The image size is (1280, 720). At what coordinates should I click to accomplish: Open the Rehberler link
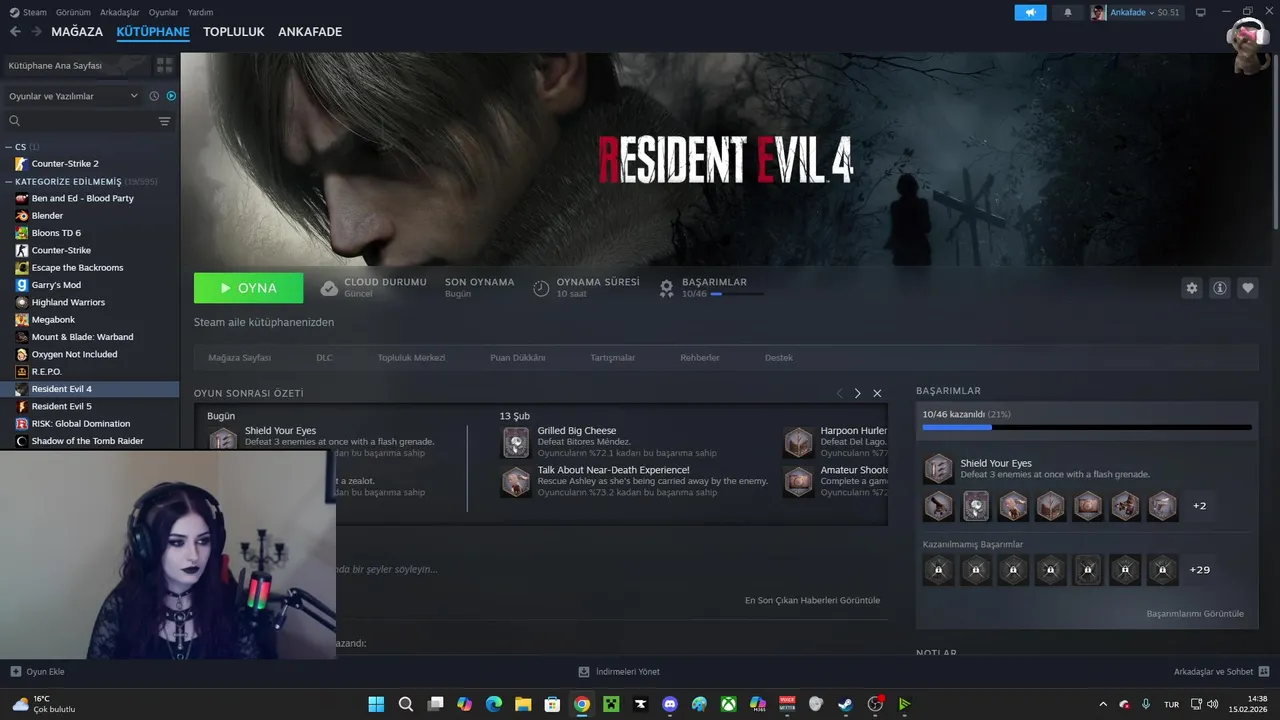pyautogui.click(x=700, y=357)
